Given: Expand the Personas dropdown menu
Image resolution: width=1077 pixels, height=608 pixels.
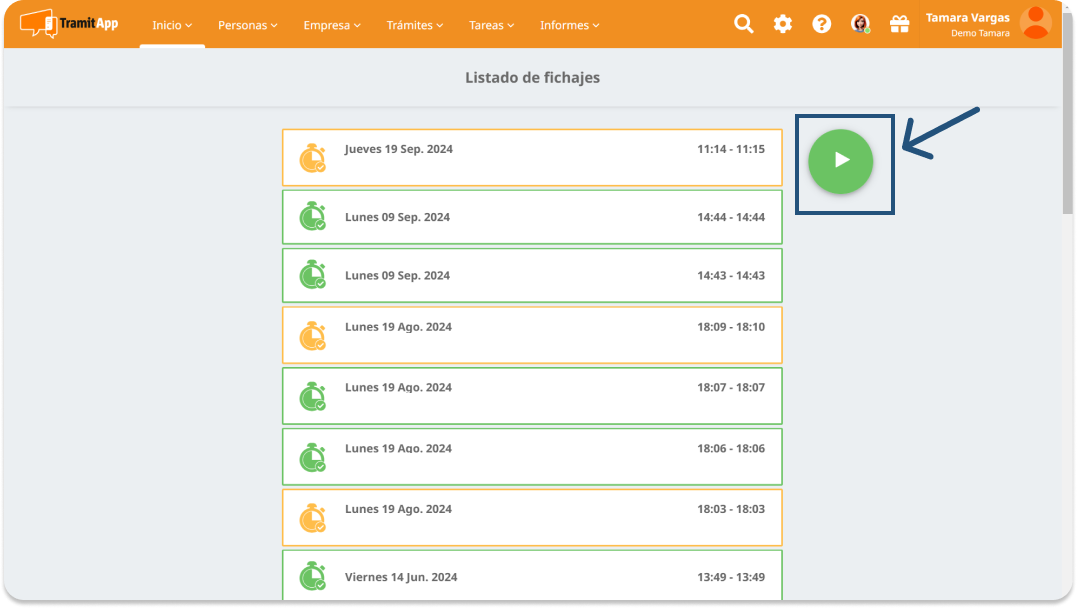Looking at the screenshot, I should [248, 25].
